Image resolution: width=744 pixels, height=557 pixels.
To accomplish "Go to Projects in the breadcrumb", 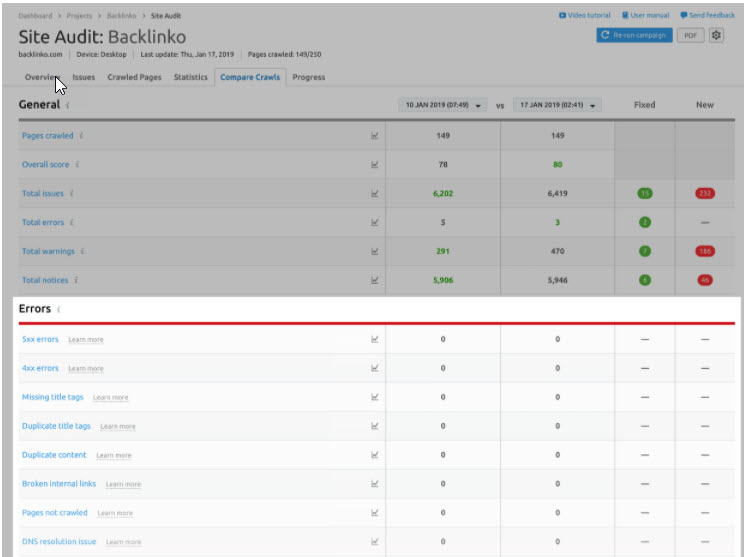I will coord(79,16).
